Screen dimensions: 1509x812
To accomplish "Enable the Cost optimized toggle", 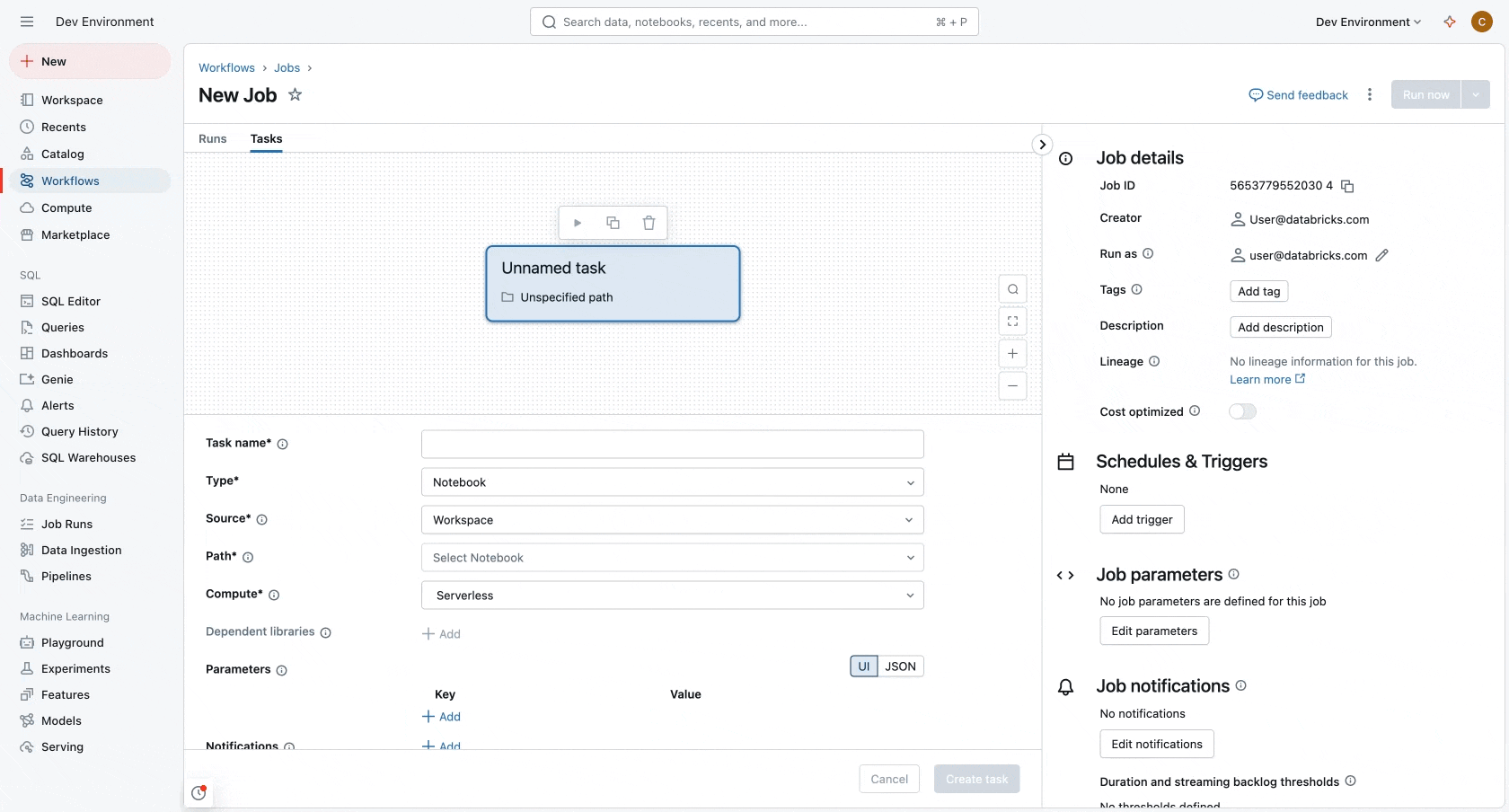I will coord(1242,411).
